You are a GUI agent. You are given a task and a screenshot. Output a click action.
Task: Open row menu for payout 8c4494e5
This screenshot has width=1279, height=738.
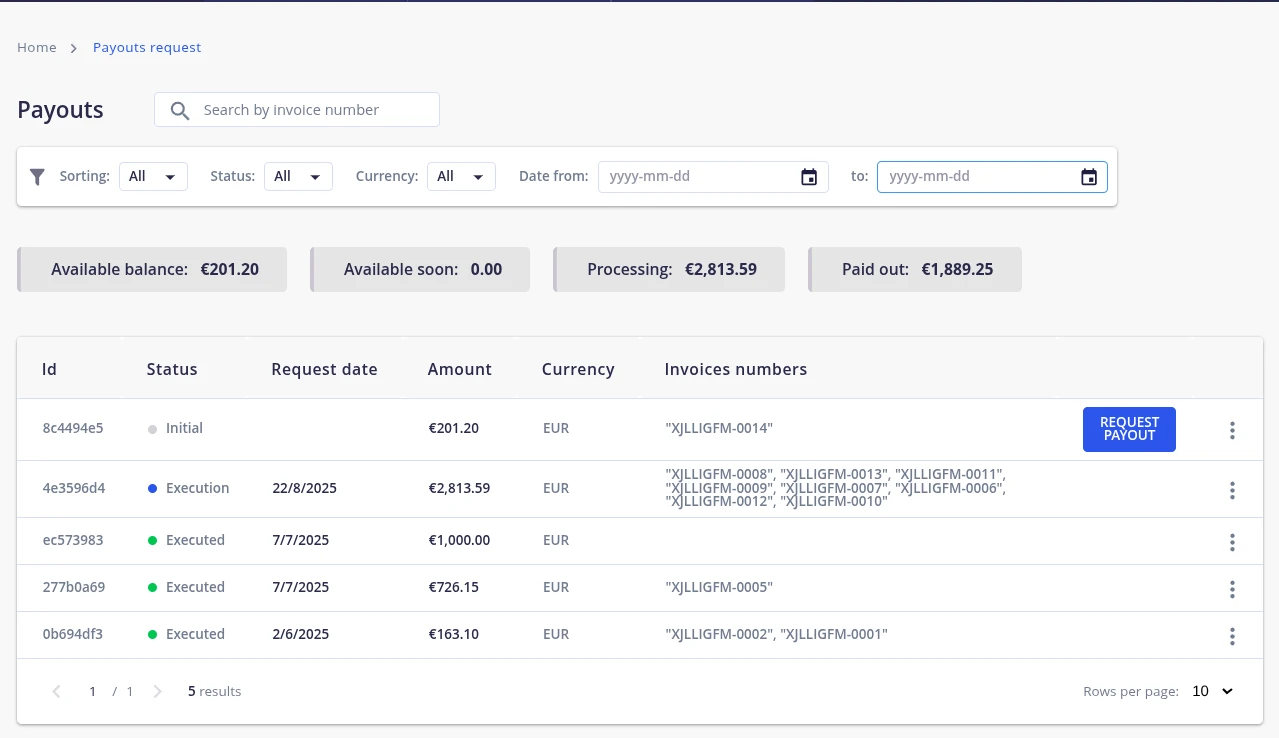[x=1232, y=430]
